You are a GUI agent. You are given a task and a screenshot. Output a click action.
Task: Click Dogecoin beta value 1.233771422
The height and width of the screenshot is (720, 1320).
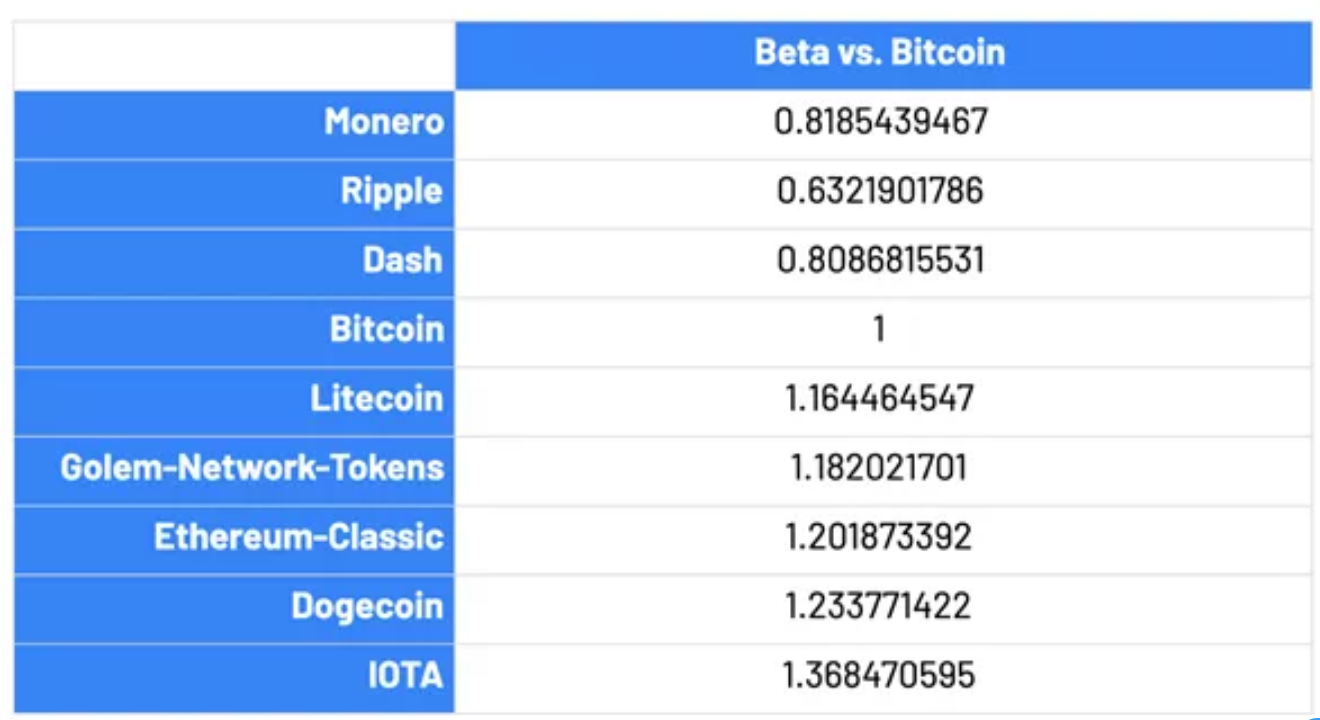tap(879, 606)
